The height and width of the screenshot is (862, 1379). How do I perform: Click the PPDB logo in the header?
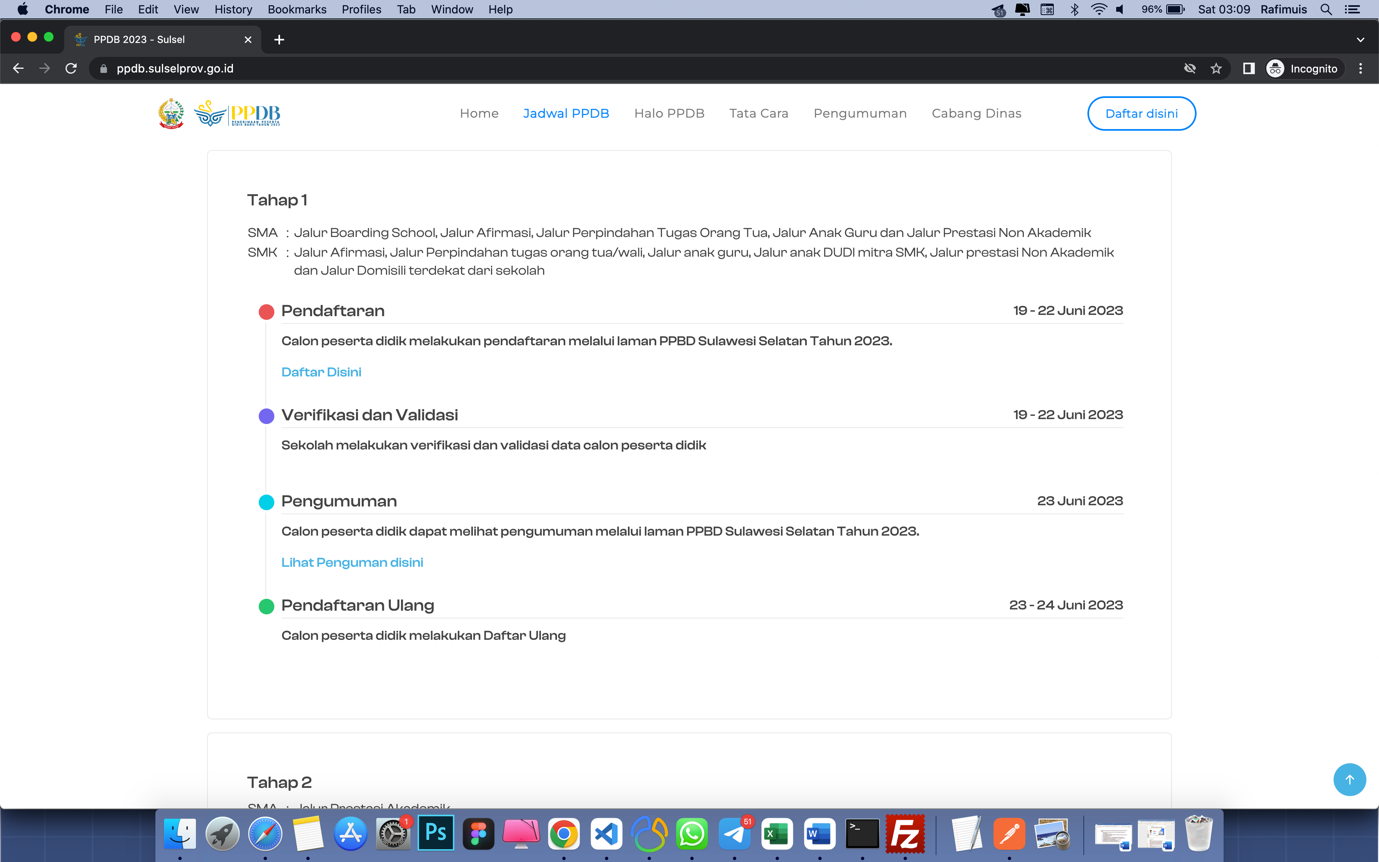click(238, 114)
